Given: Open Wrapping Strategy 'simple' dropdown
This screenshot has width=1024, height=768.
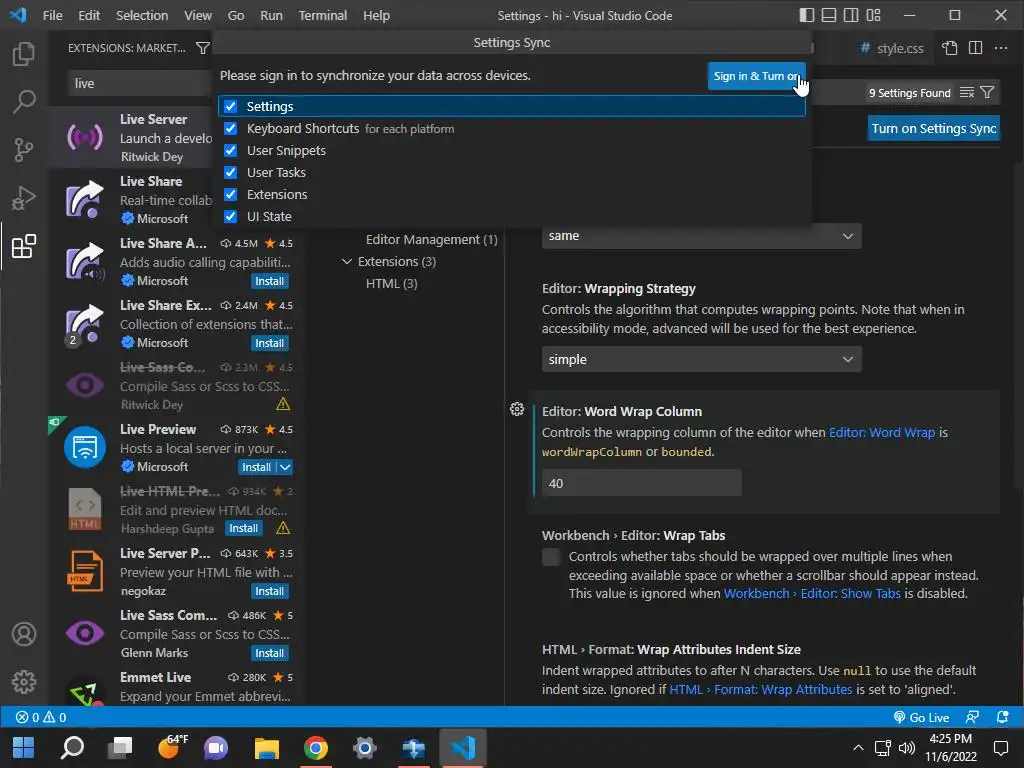Looking at the screenshot, I should coord(701,359).
